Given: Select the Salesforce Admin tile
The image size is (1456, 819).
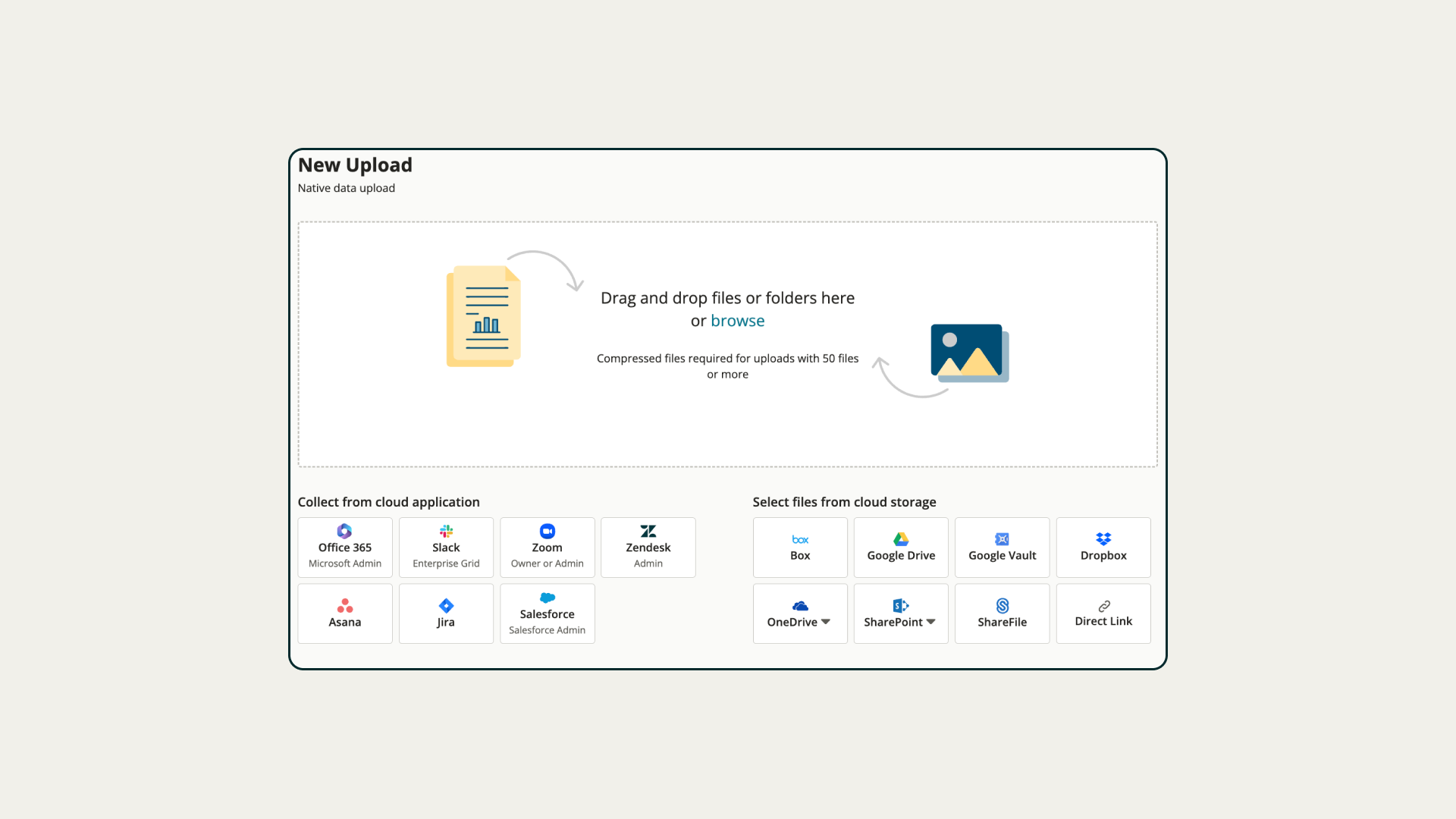Looking at the screenshot, I should 547,613.
